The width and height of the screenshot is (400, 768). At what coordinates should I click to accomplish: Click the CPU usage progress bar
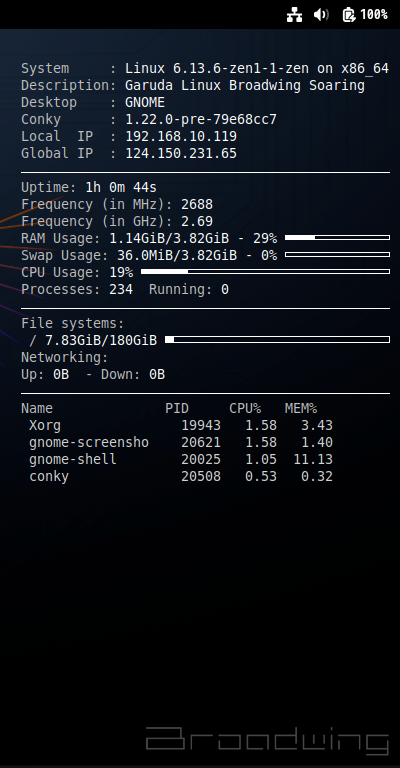pyautogui.click(x=265, y=271)
